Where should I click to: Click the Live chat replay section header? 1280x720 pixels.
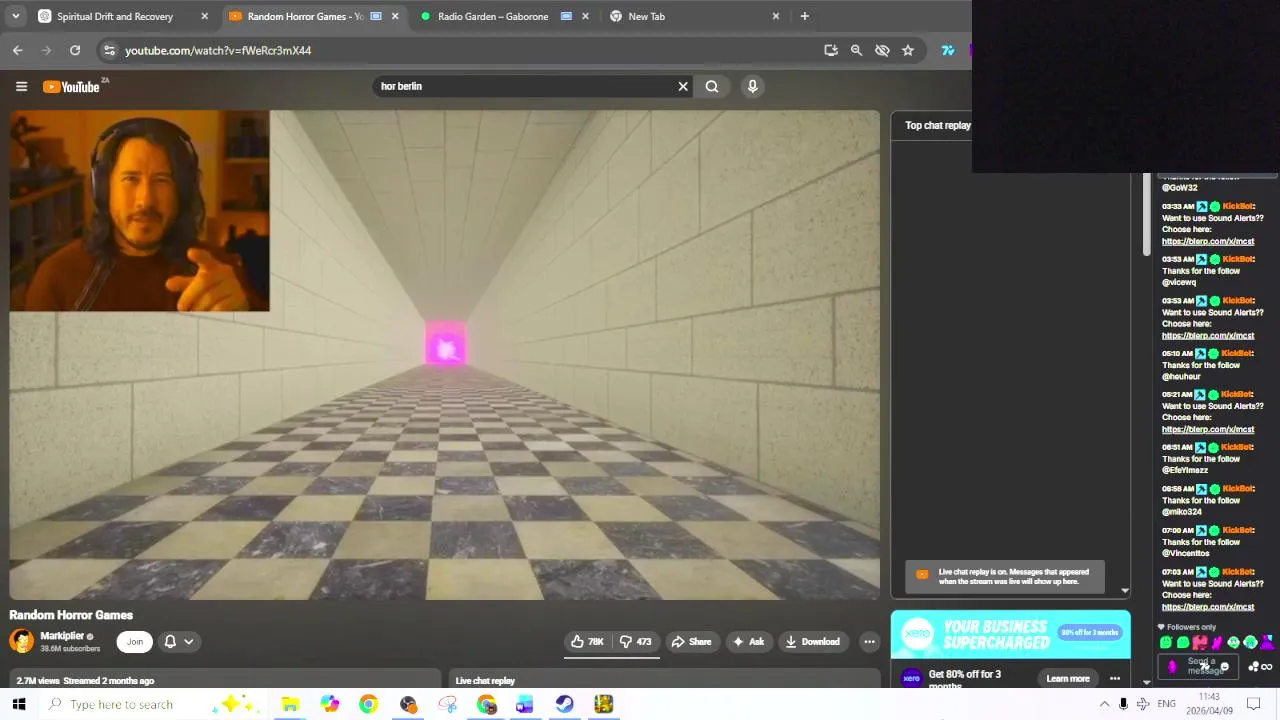click(x=485, y=681)
